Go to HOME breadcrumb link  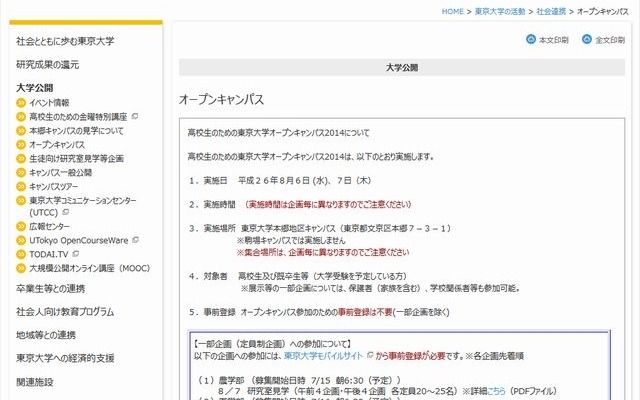tap(452, 11)
